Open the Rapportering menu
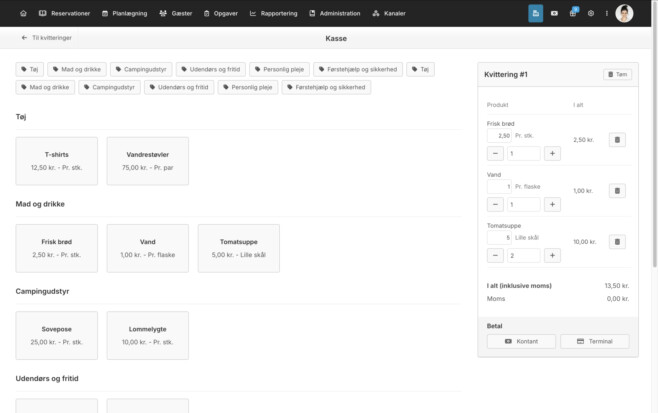Screen dimensions: 658x413 pyautogui.click(x=273, y=13)
